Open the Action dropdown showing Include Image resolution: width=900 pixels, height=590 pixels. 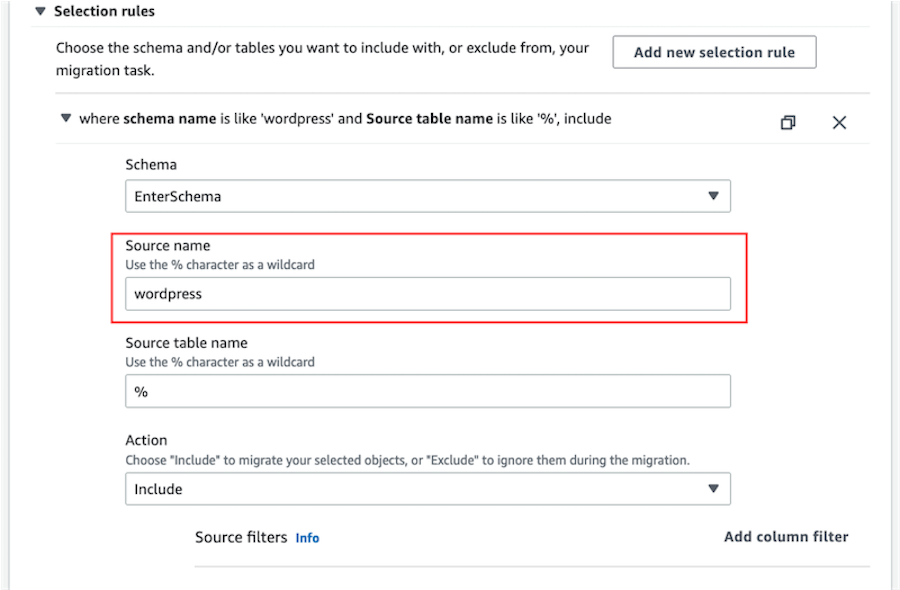point(427,489)
